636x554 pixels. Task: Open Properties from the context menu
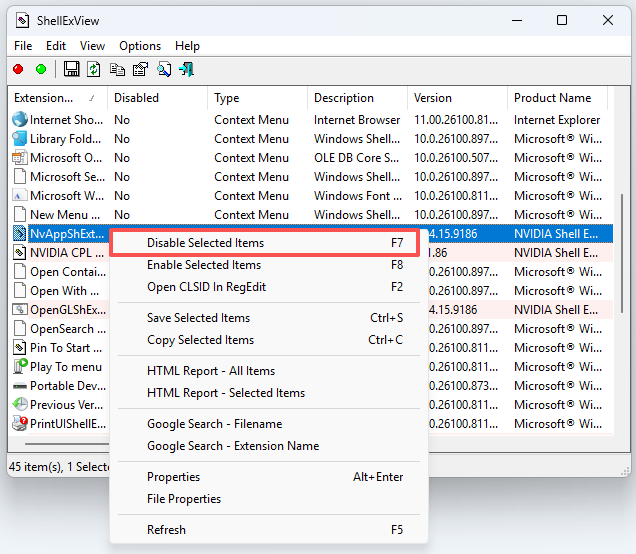pyautogui.click(x=269, y=477)
